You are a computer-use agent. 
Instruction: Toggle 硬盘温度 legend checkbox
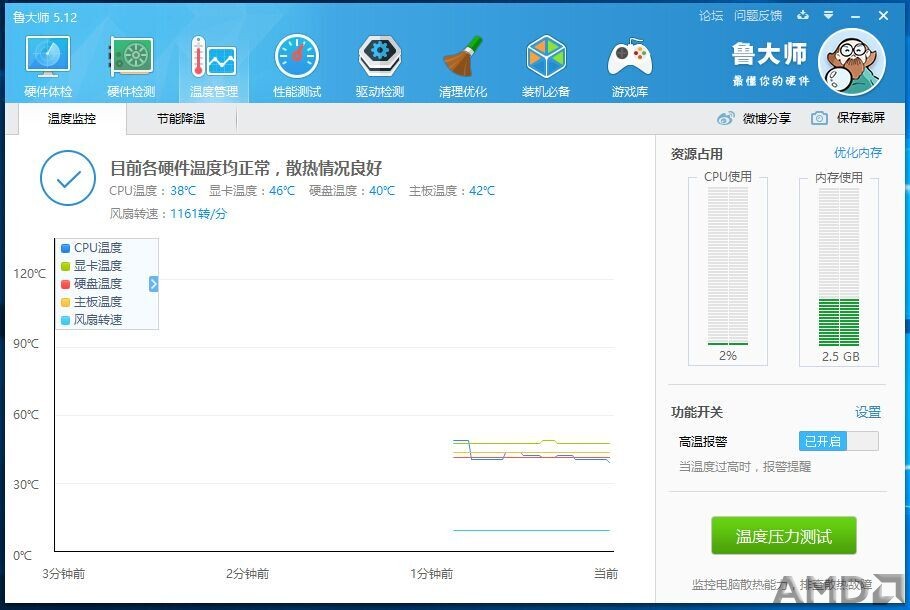pos(66,284)
